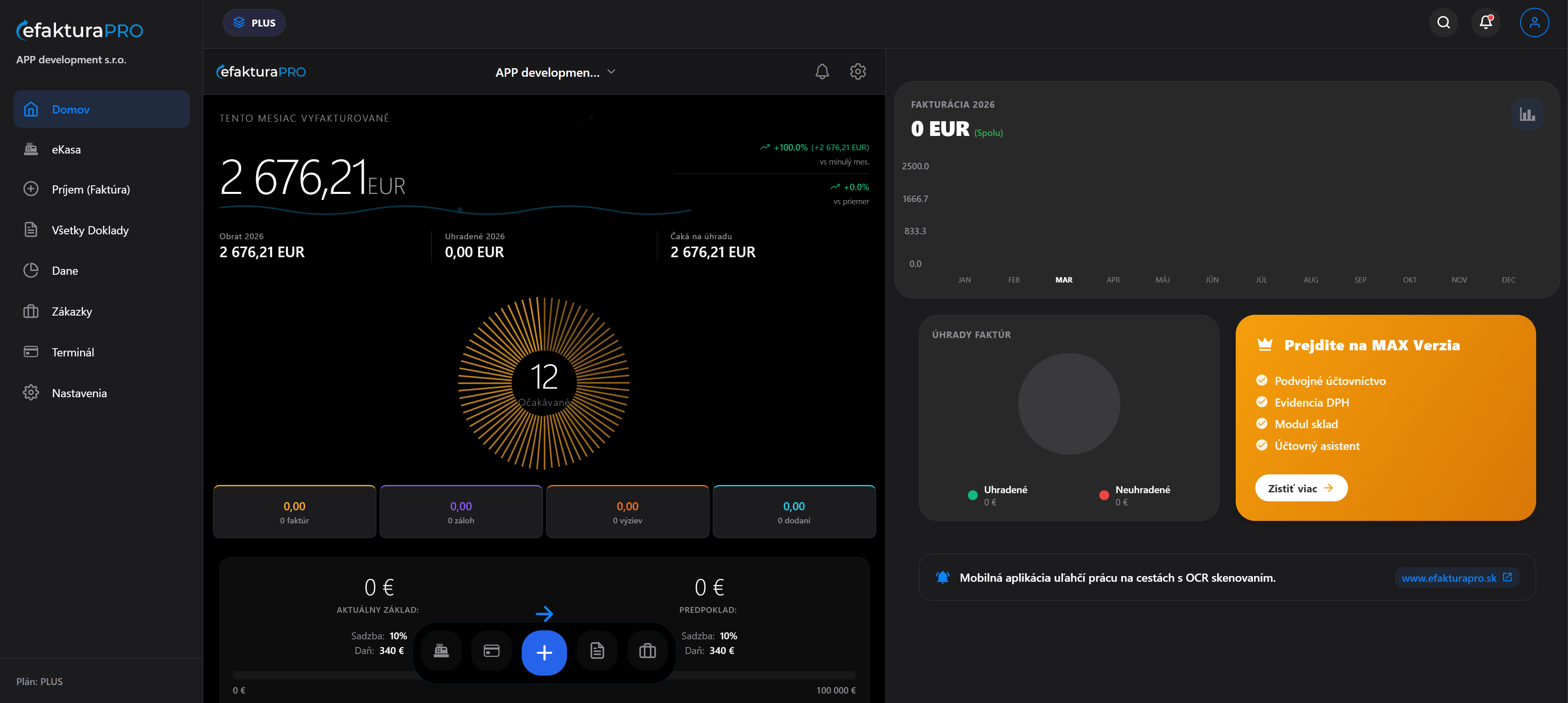
Task: Open the user profile avatar
Action: (x=1535, y=22)
